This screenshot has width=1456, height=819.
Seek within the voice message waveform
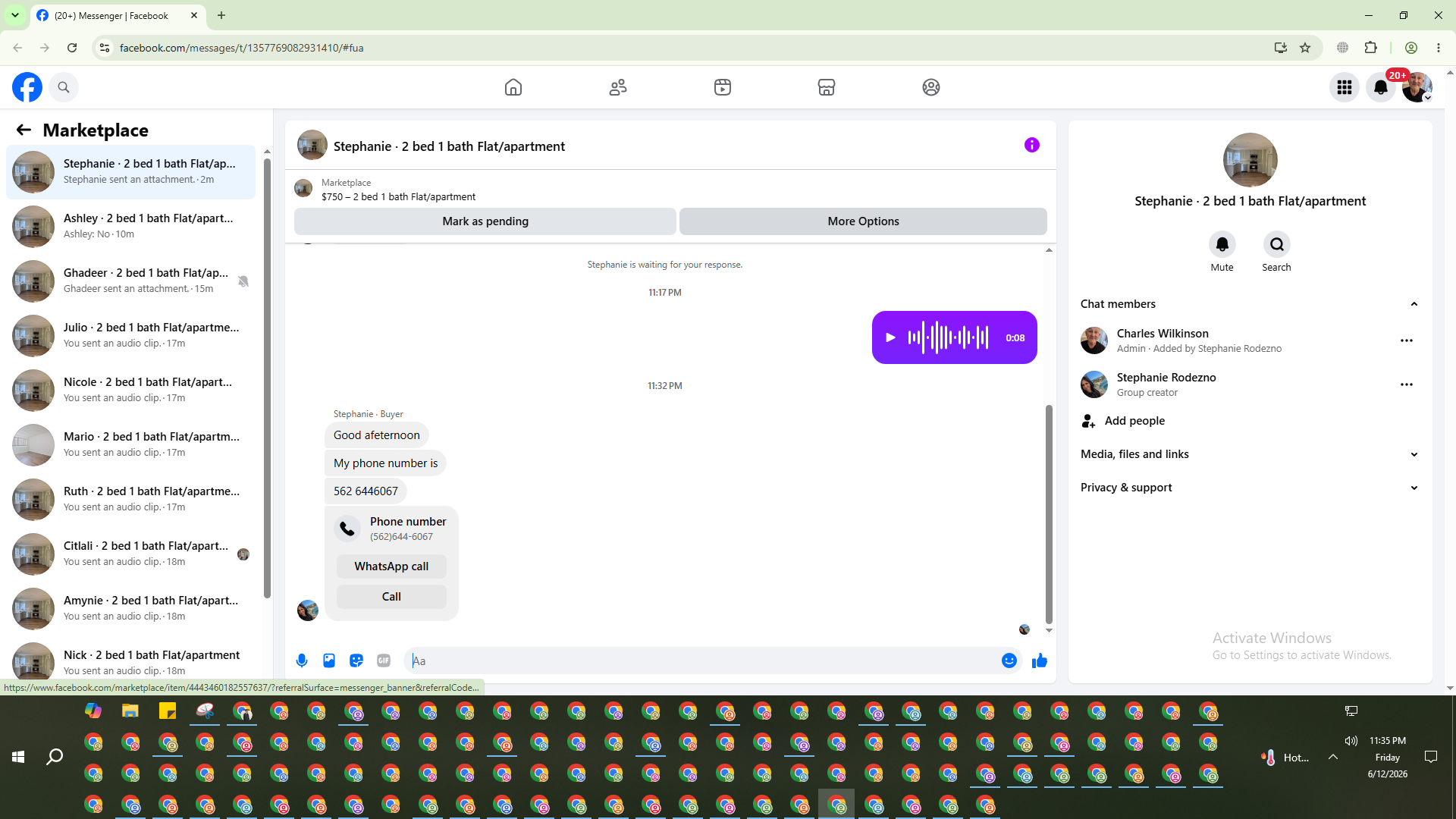point(949,337)
